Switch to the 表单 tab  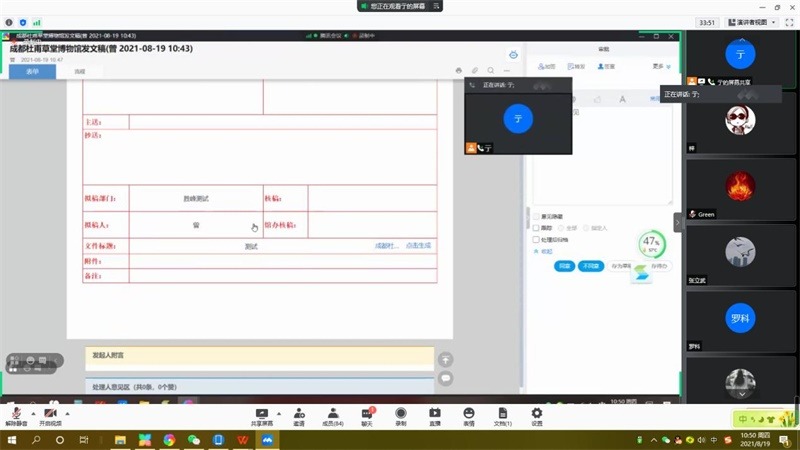coord(32,72)
